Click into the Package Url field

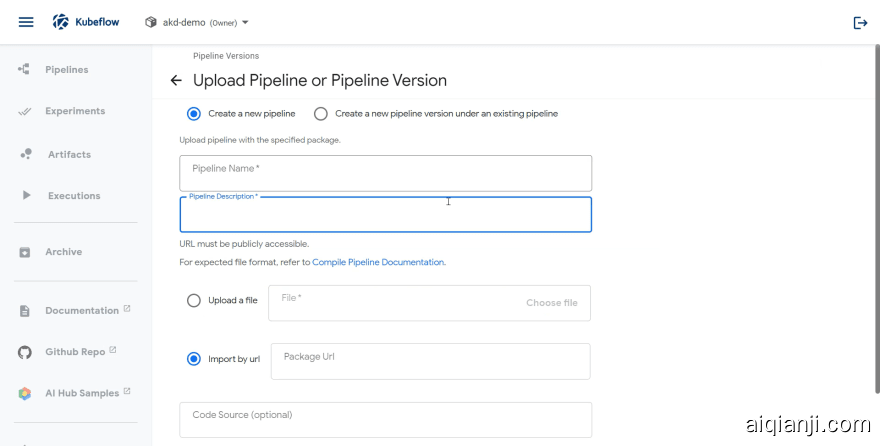coord(430,361)
